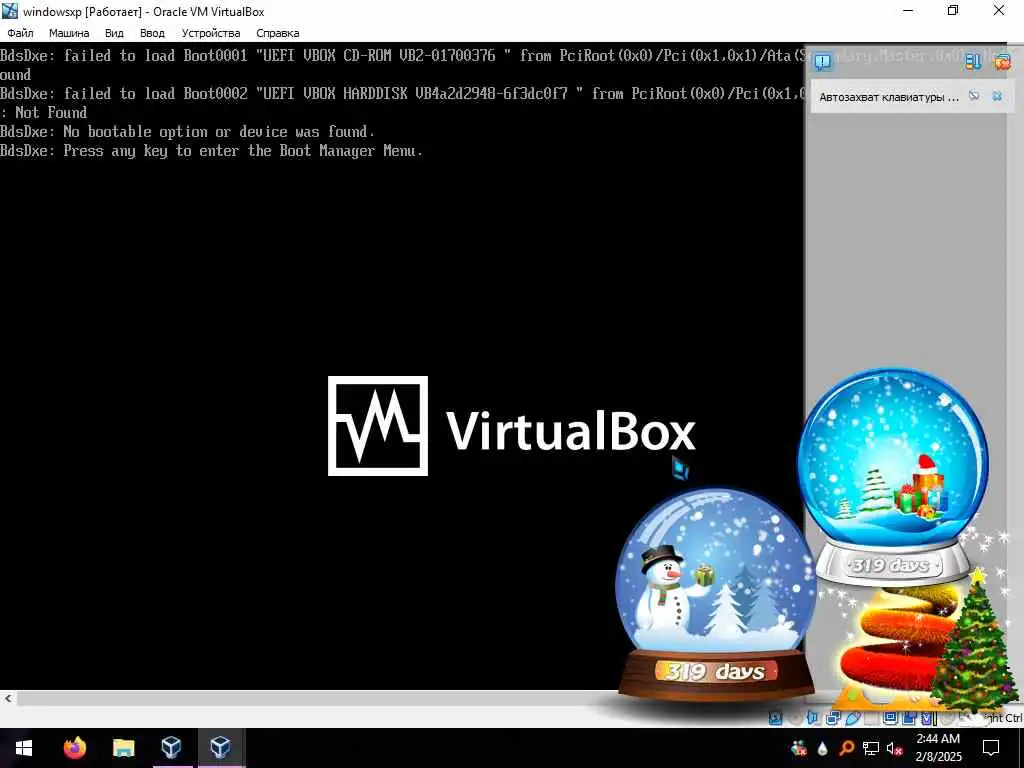
Task: Click the network adapters status icon
Action: [833, 718]
